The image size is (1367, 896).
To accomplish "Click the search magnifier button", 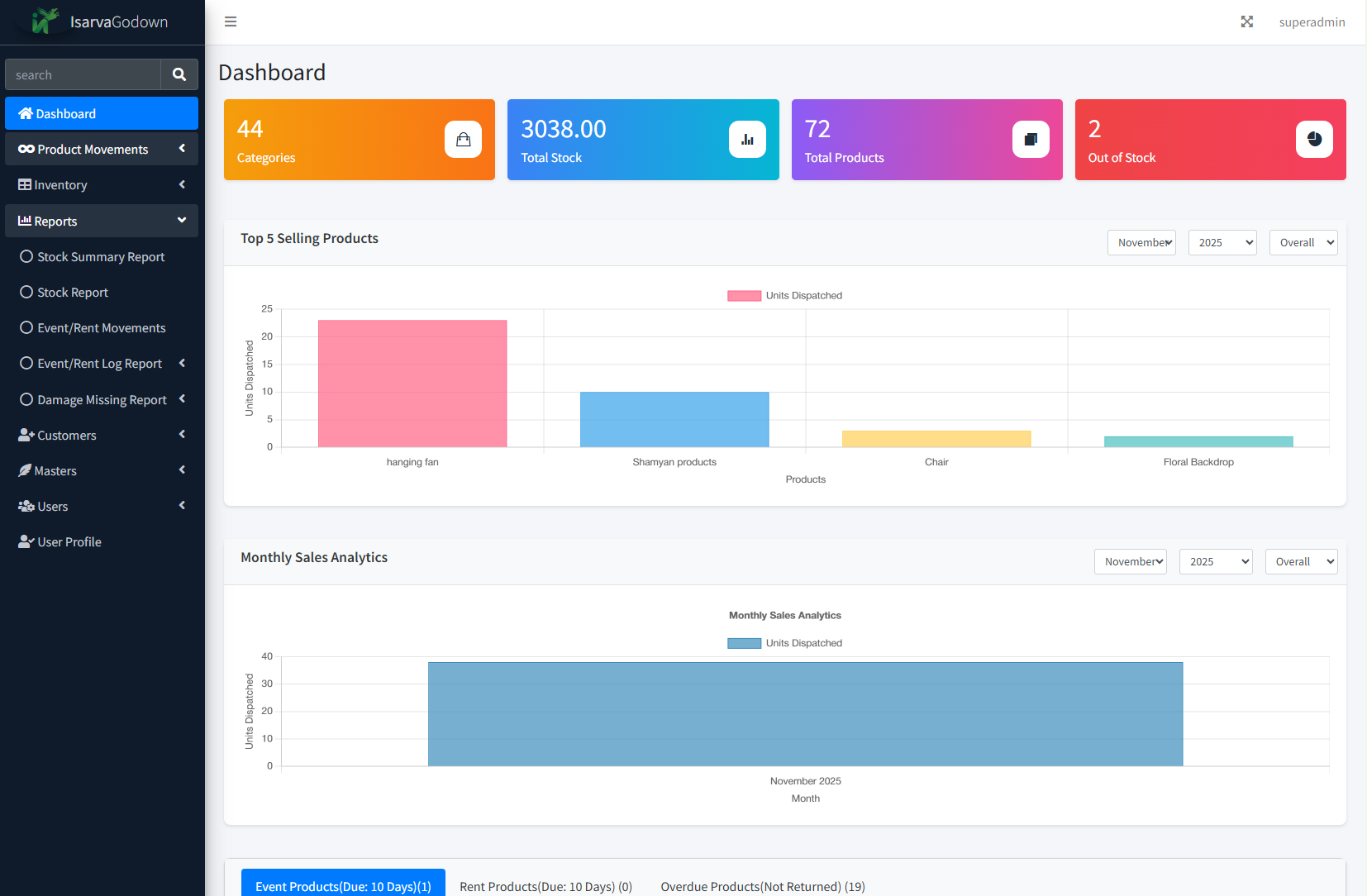I will click(x=179, y=74).
